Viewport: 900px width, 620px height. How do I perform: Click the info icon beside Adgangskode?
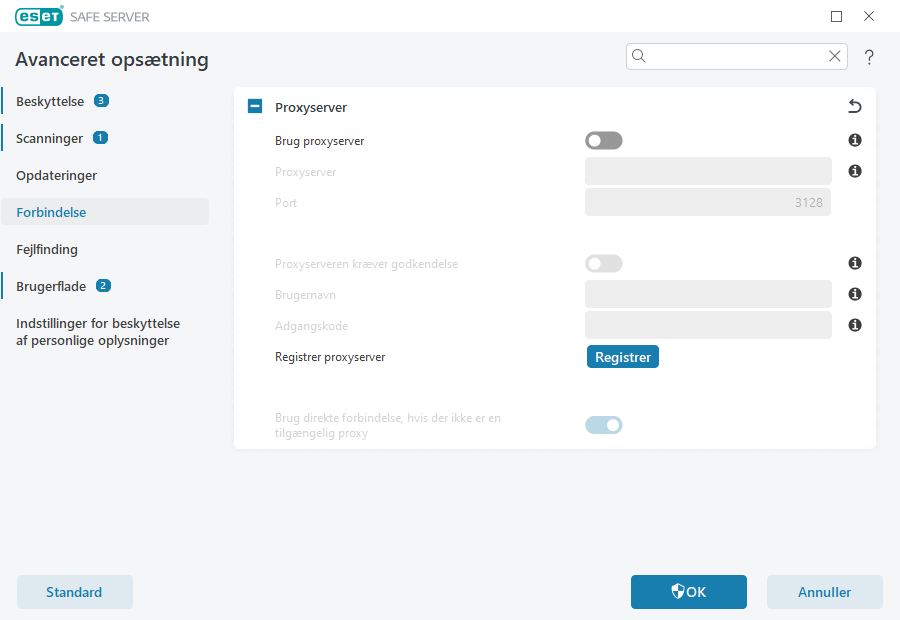(x=855, y=325)
